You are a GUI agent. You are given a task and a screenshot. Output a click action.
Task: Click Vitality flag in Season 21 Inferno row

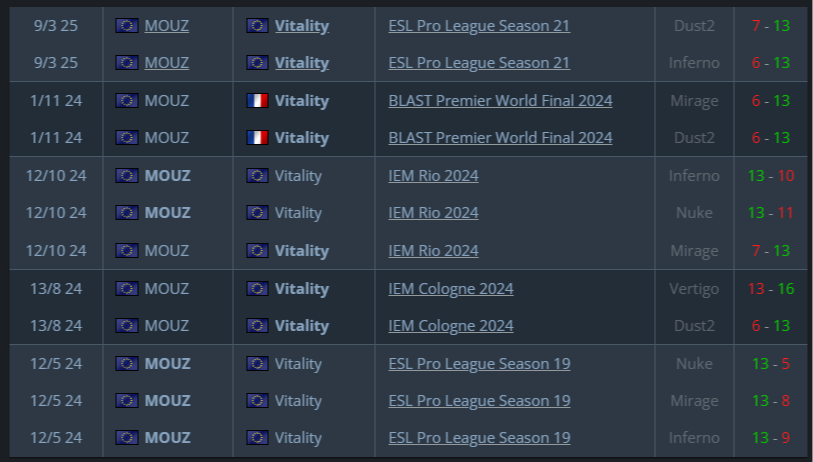[x=258, y=63]
